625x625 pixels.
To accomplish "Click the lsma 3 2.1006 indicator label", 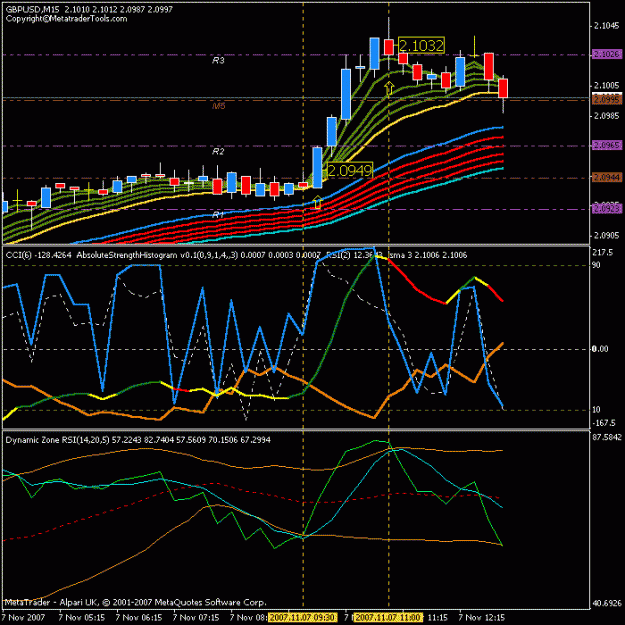I will (x=427, y=255).
